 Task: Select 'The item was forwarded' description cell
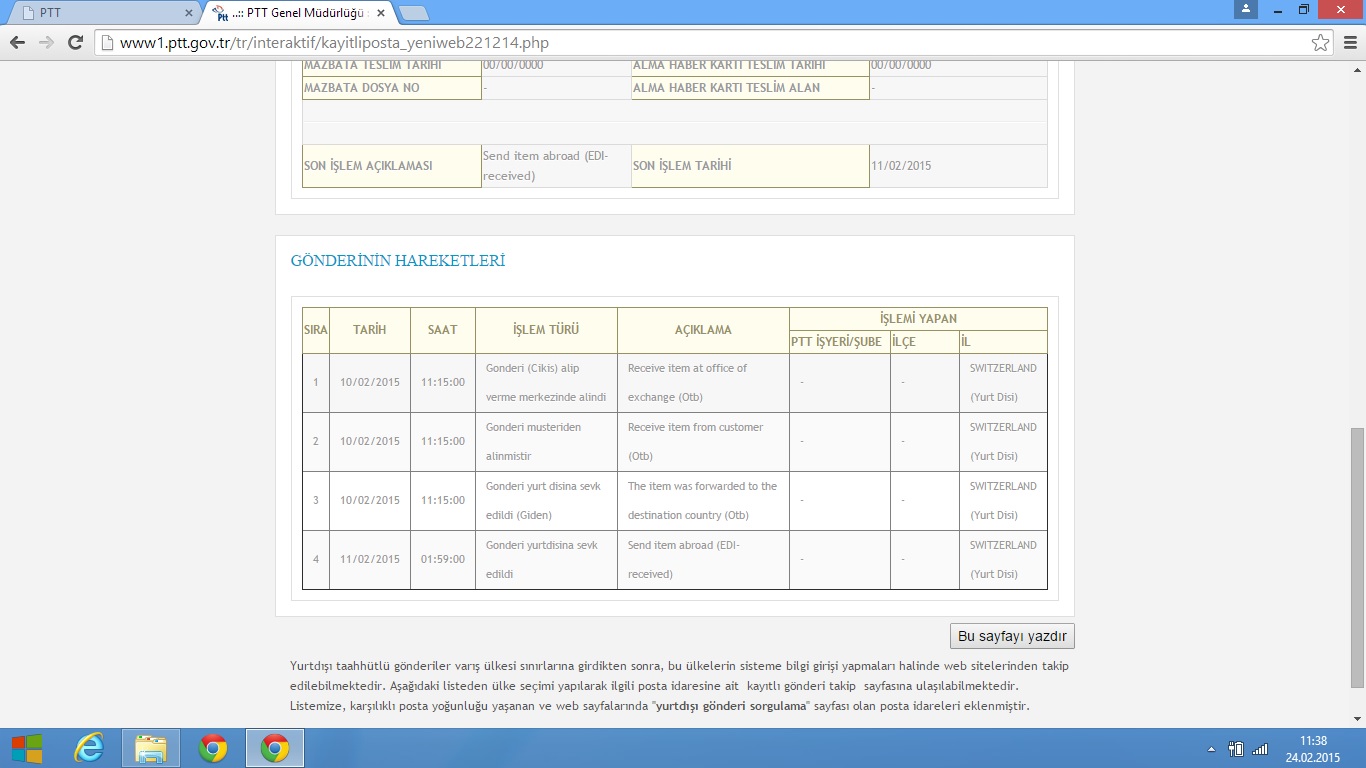(703, 500)
